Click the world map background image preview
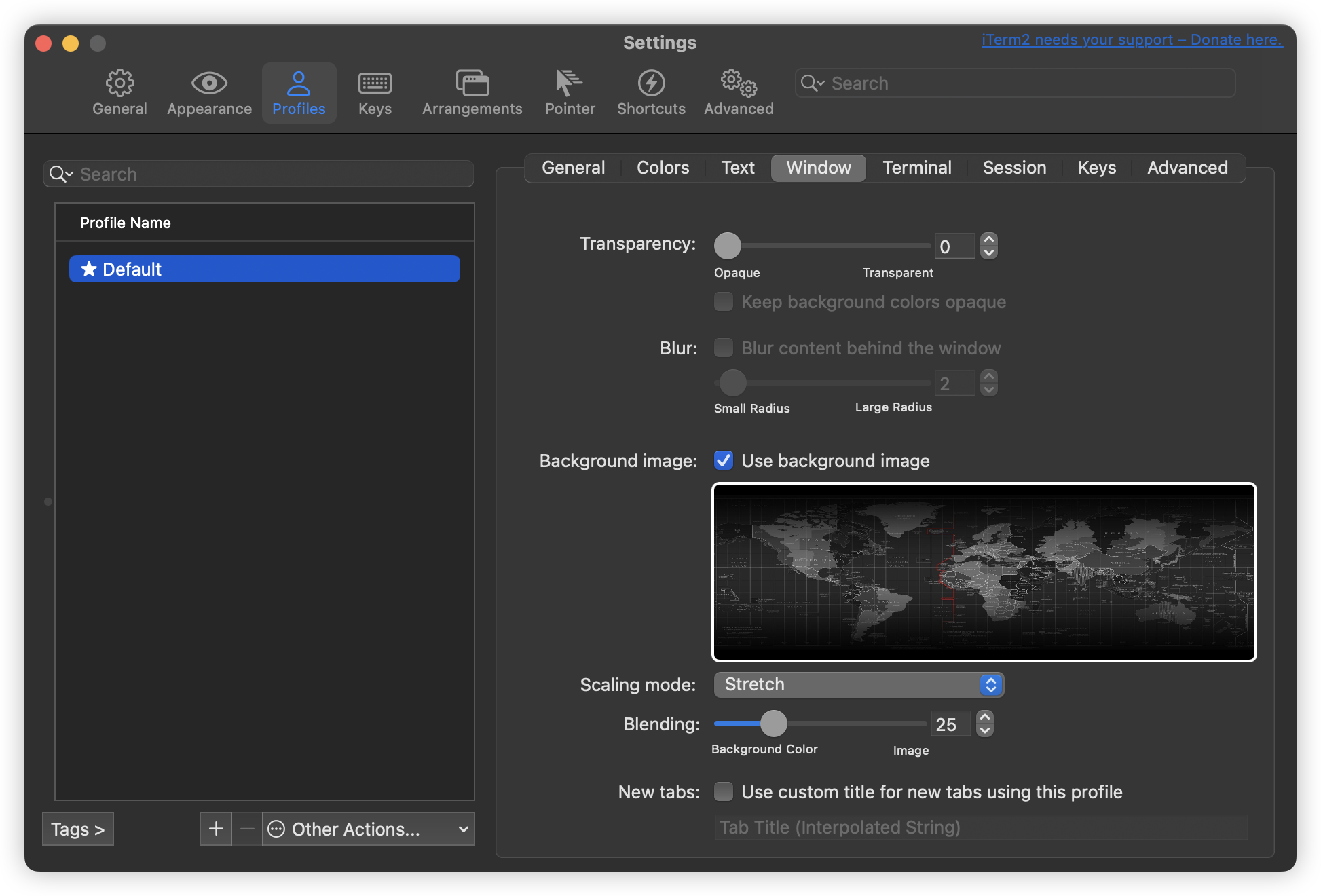This screenshot has width=1321, height=896. point(984,572)
